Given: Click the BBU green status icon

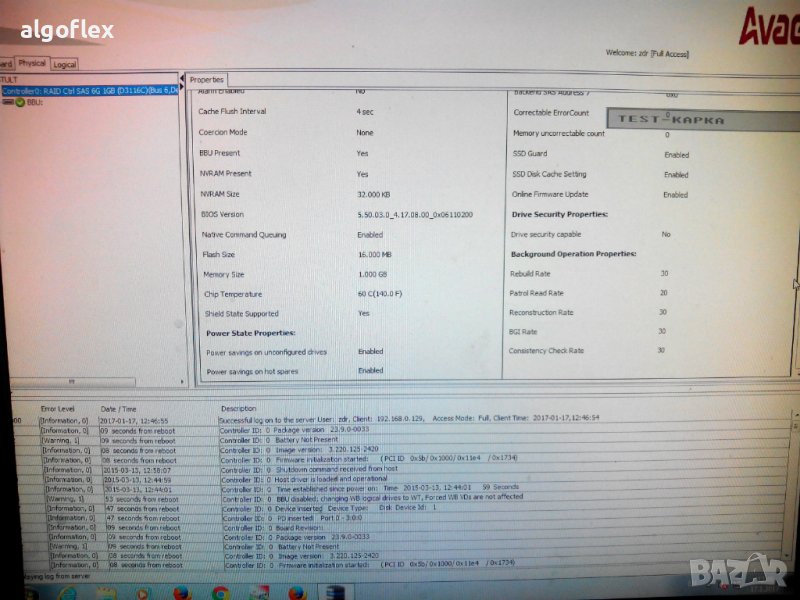Looking at the screenshot, I should (19, 102).
